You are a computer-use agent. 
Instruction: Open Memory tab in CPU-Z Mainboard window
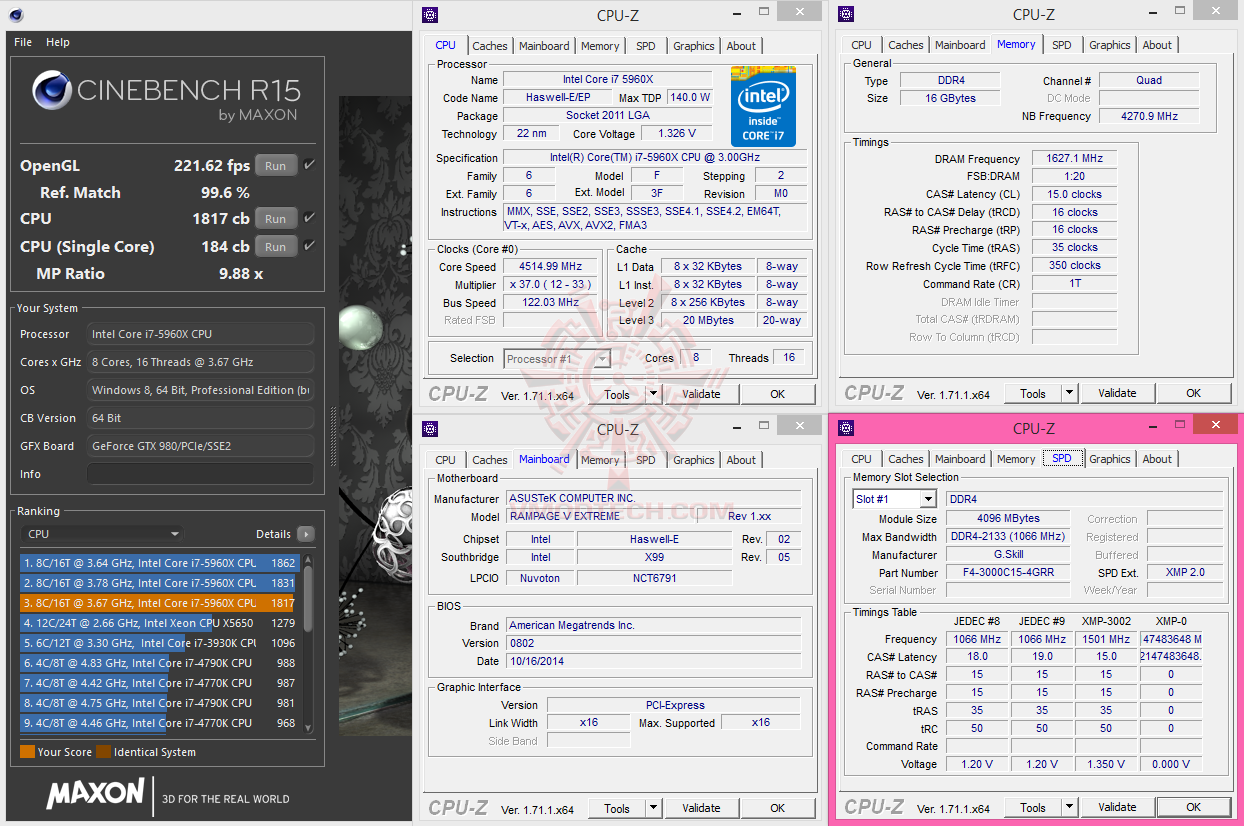(x=600, y=460)
